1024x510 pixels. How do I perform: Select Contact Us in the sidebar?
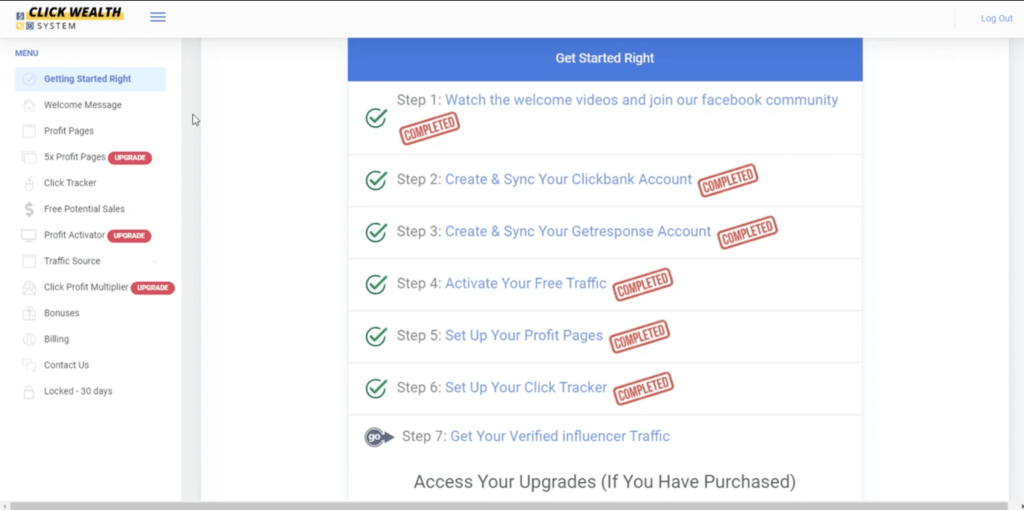click(x=66, y=365)
